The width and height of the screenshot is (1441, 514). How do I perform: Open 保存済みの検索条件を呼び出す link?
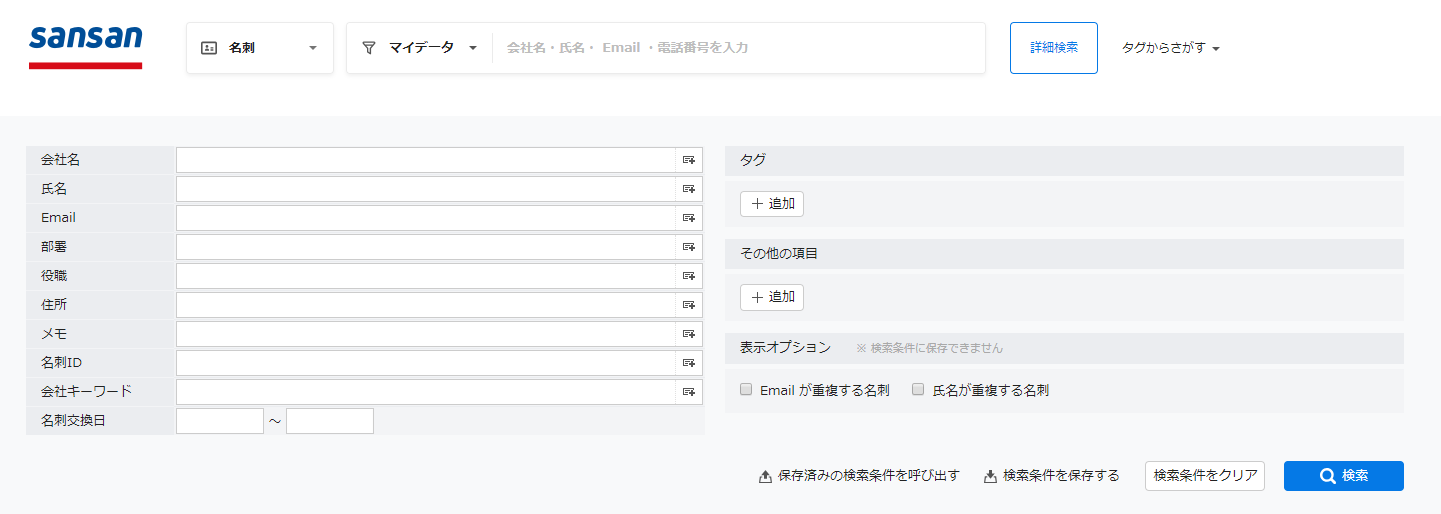[x=860, y=476]
